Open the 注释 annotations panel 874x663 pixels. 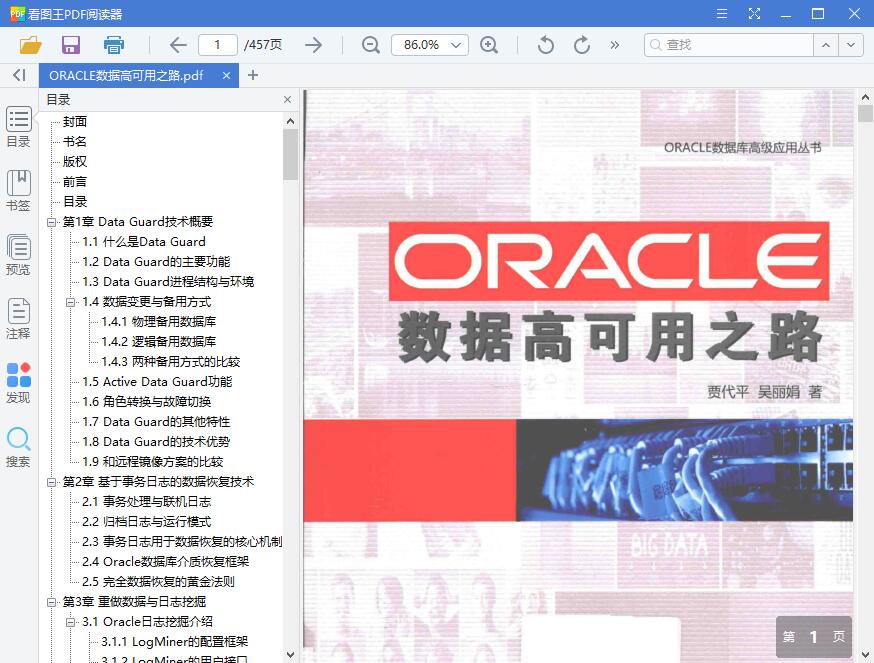point(18,320)
